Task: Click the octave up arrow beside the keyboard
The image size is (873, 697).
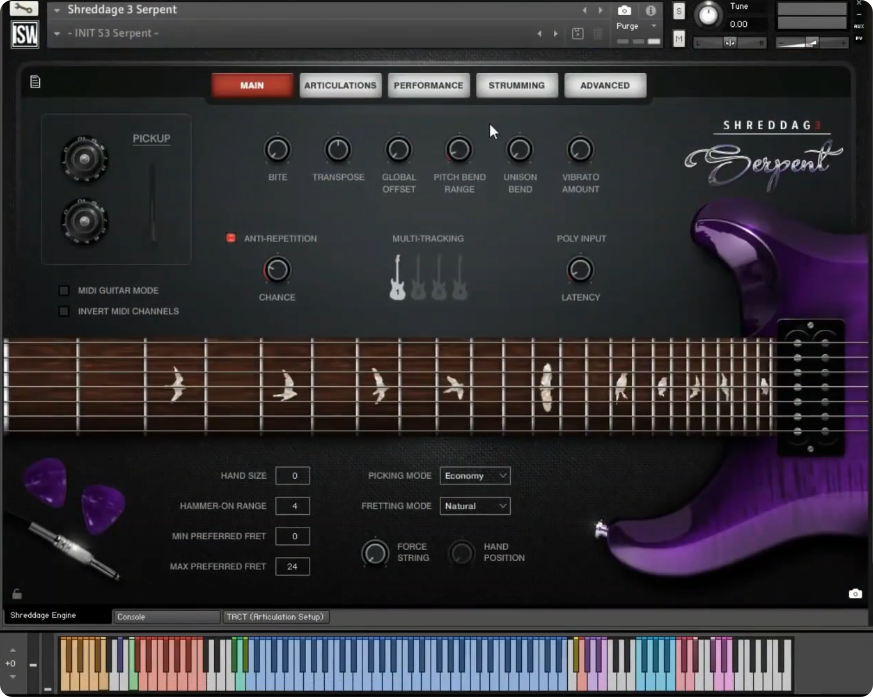Action: point(13,650)
